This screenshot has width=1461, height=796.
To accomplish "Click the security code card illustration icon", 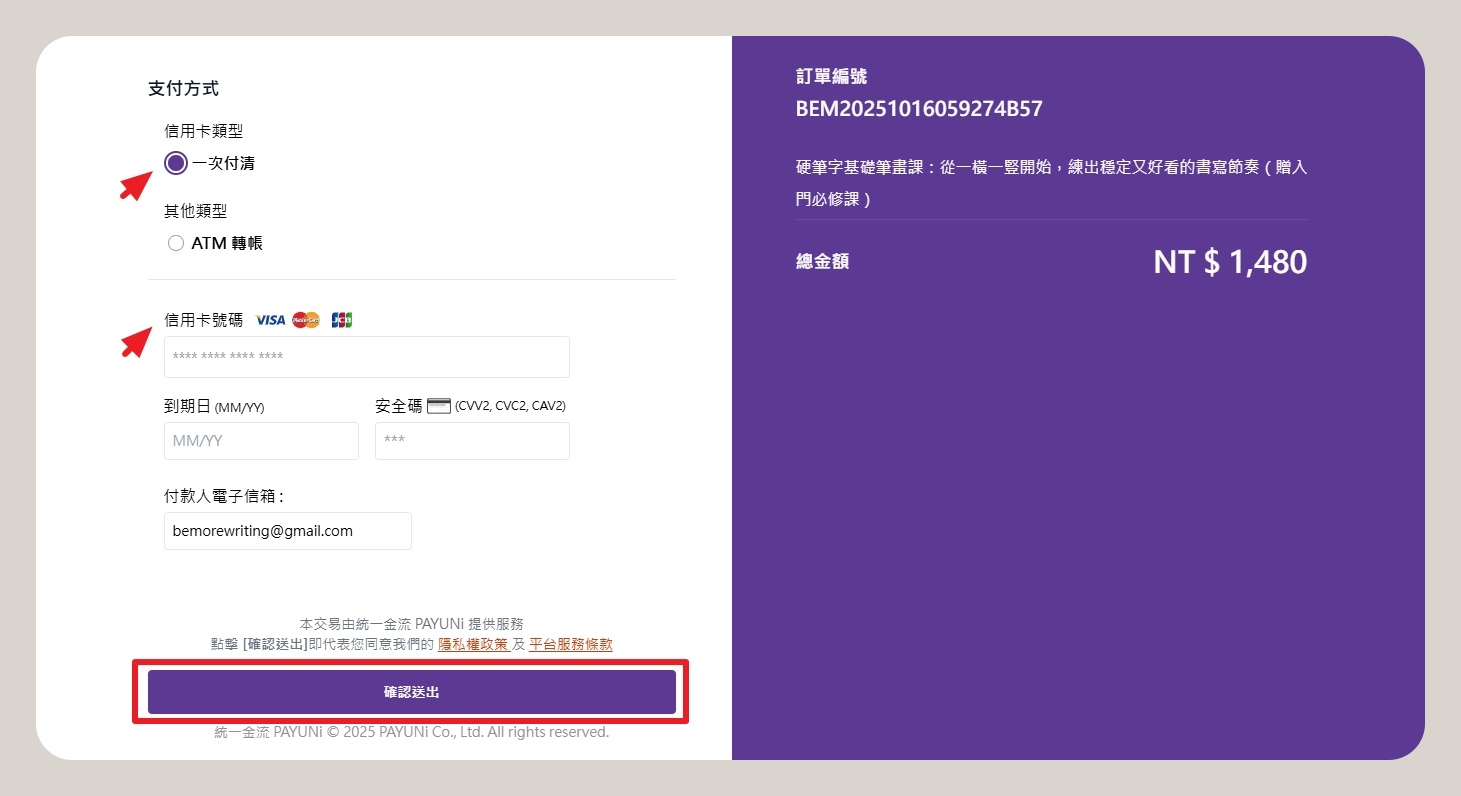I will (x=440, y=405).
